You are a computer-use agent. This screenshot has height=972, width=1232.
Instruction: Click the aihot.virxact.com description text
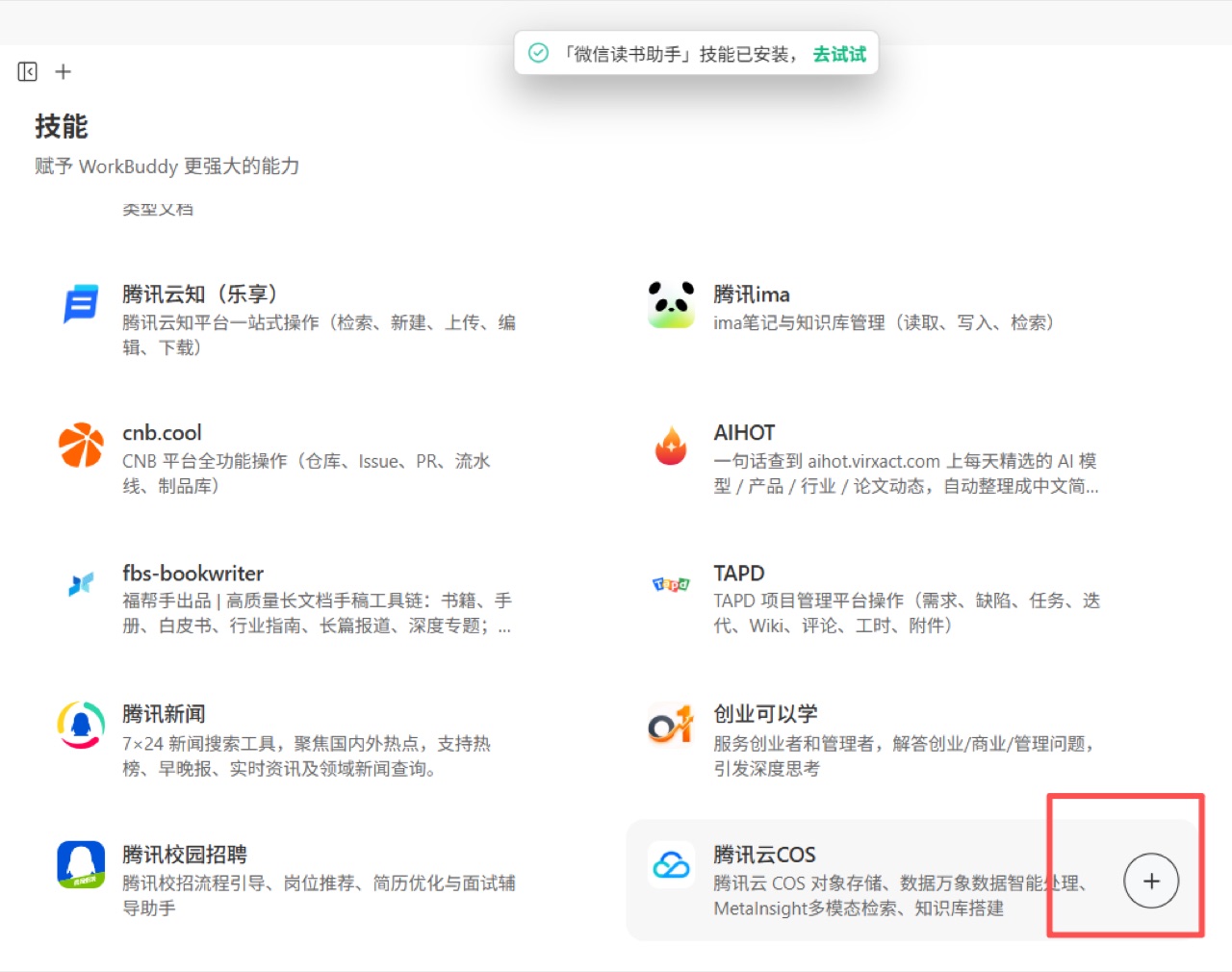pos(906,473)
